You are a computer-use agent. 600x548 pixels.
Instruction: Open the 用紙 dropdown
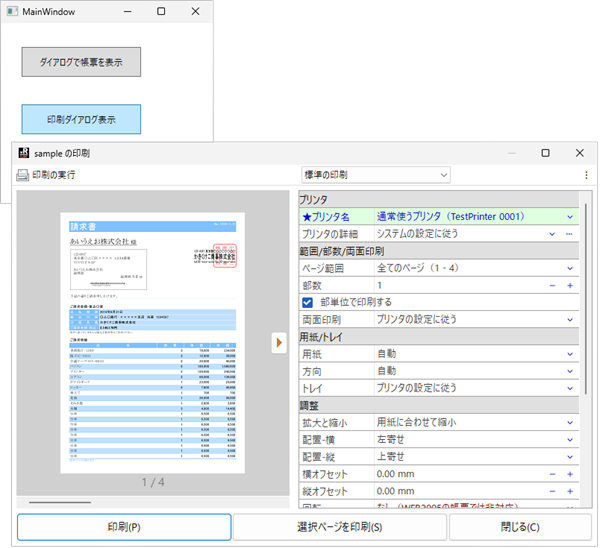pyautogui.click(x=570, y=354)
